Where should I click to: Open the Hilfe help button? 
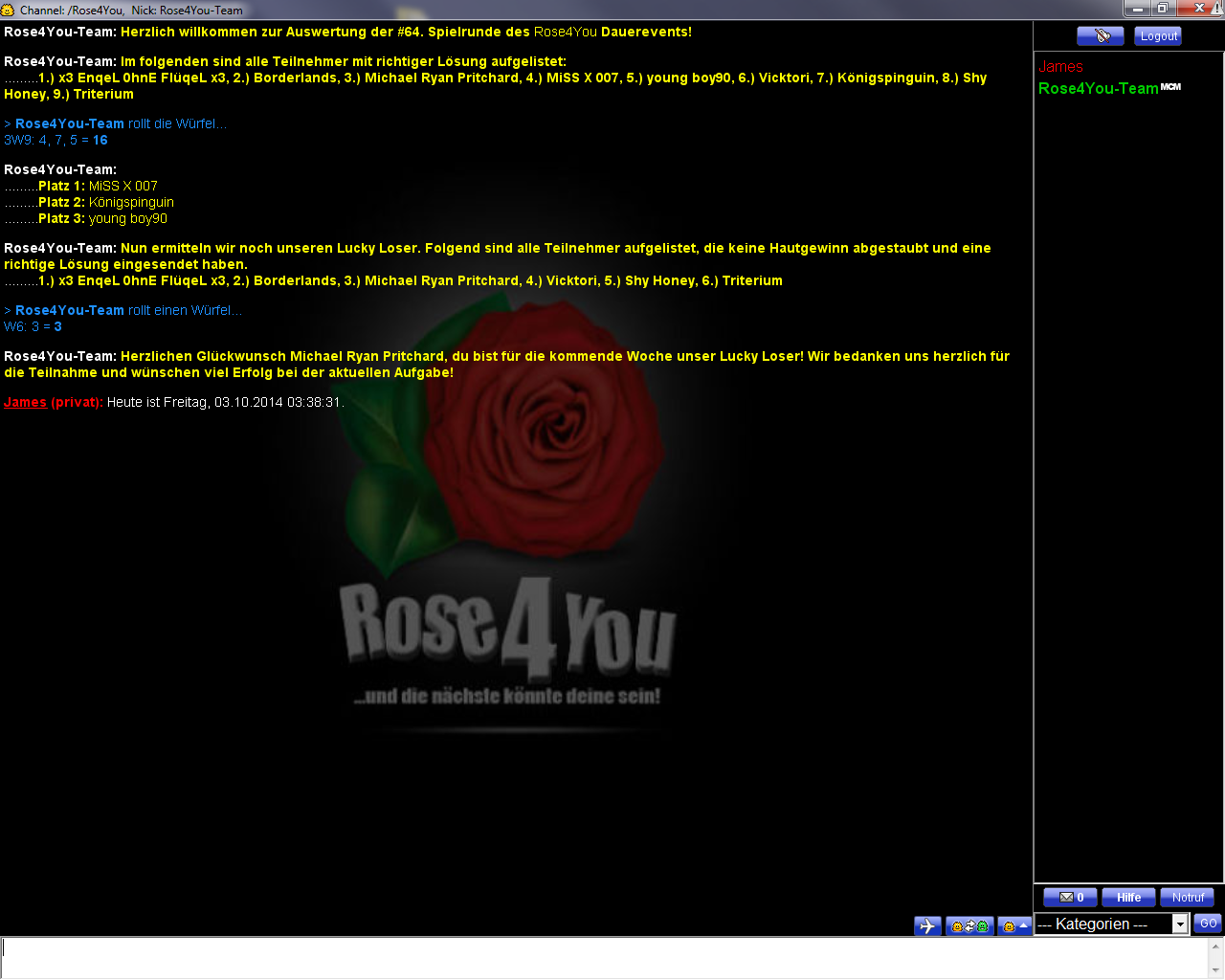coord(1128,898)
